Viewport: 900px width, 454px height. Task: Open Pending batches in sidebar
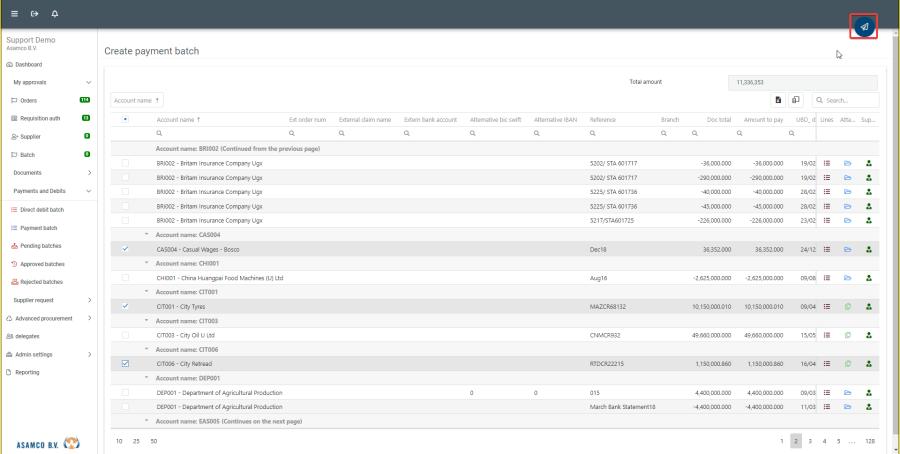click(x=42, y=246)
